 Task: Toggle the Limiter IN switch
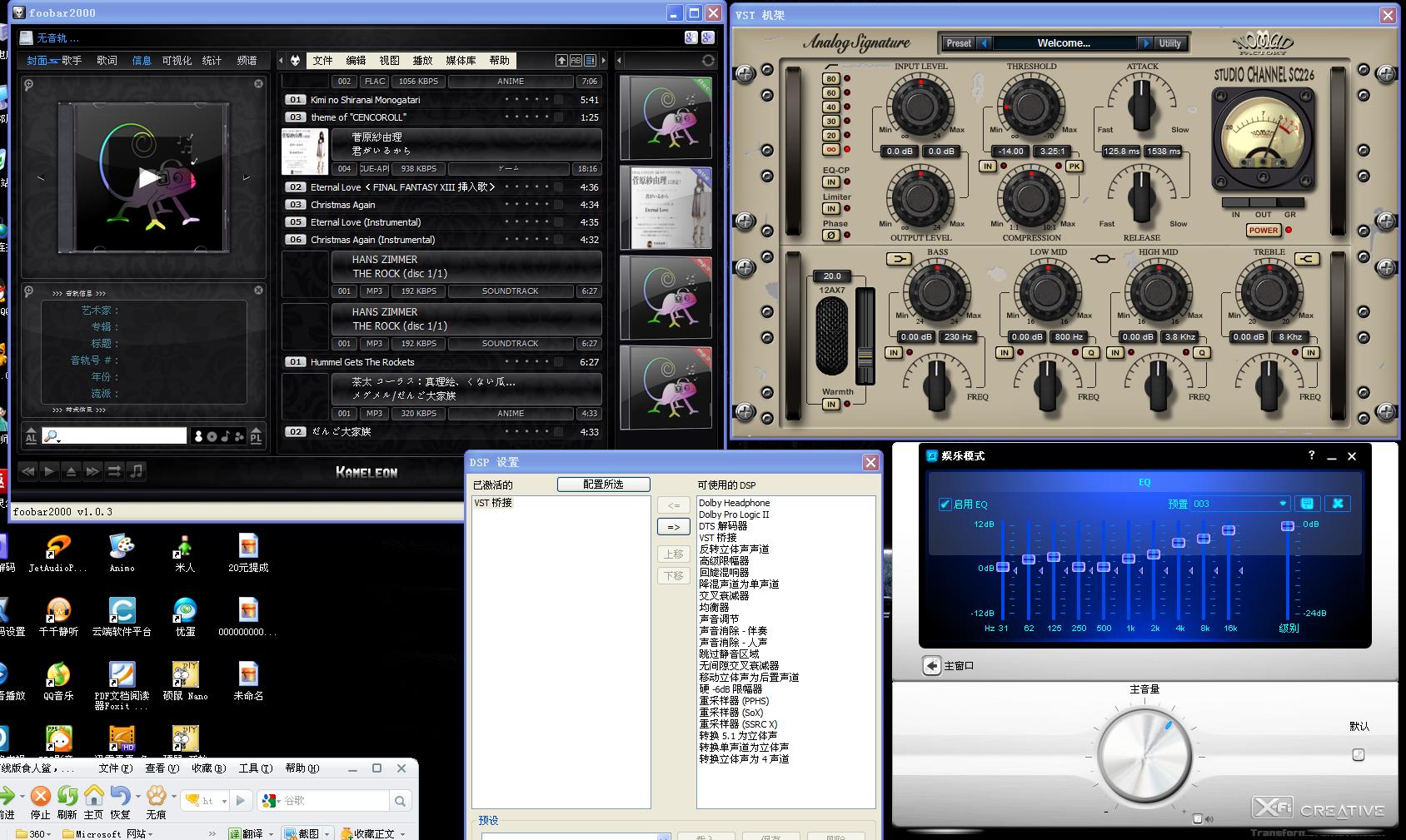click(830, 209)
